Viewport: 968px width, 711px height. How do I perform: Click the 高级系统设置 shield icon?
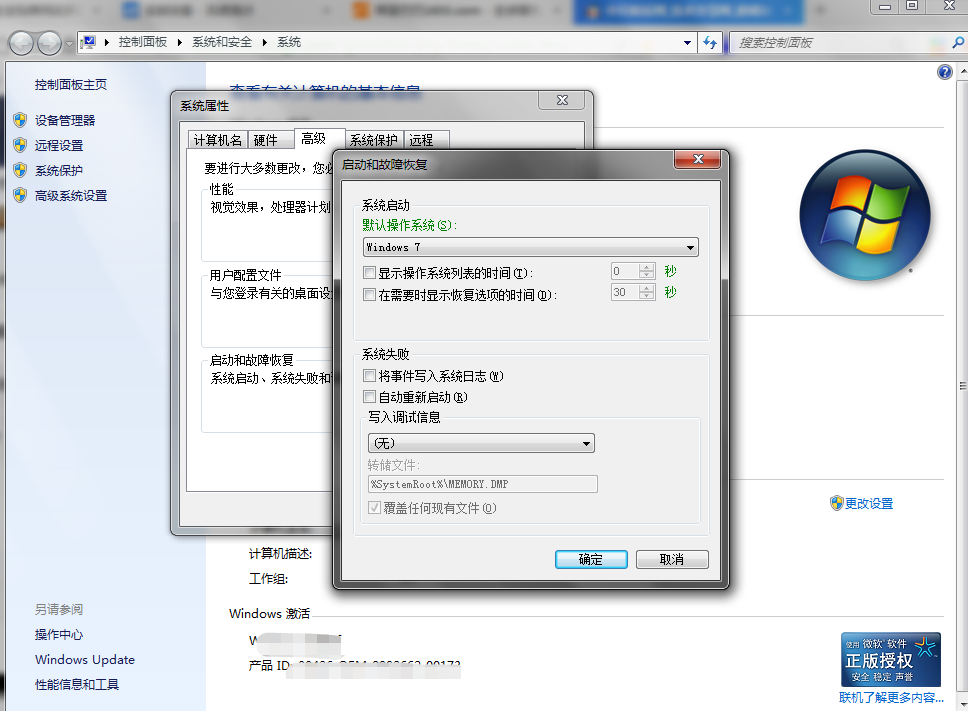tap(20, 196)
